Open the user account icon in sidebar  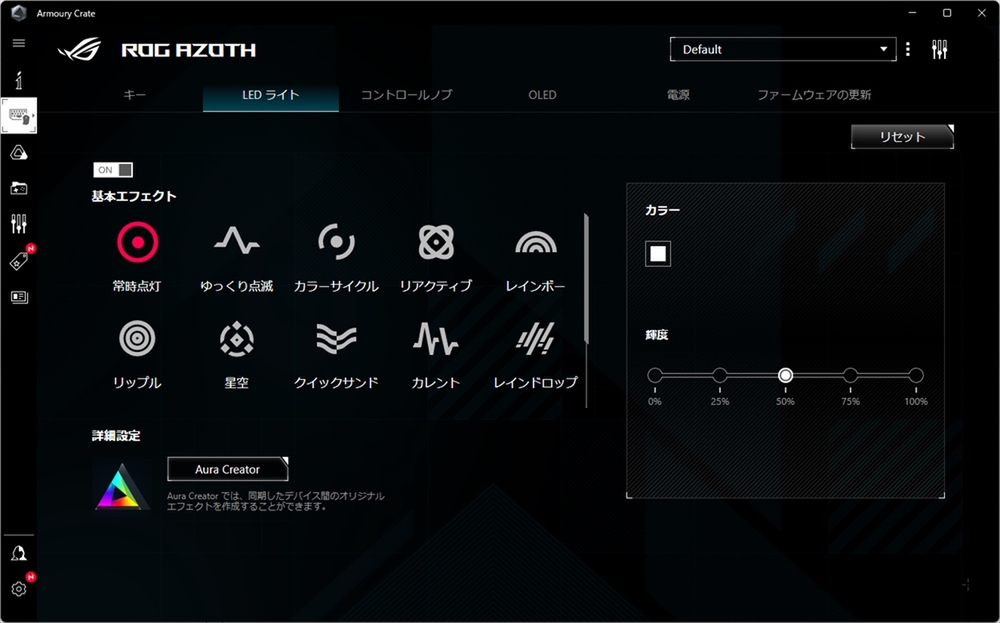pos(19,553)
